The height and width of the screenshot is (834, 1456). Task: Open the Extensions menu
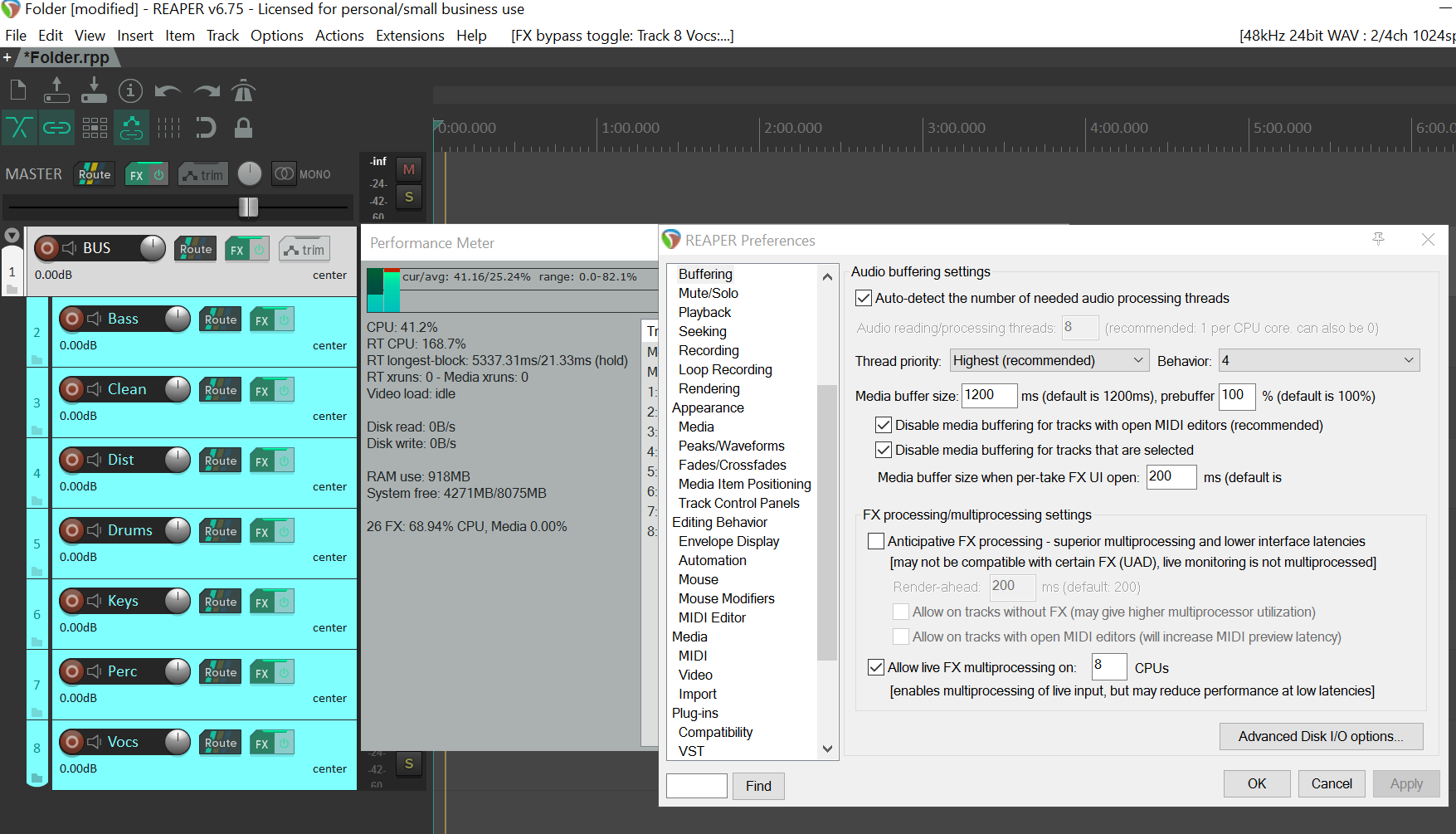410,36
